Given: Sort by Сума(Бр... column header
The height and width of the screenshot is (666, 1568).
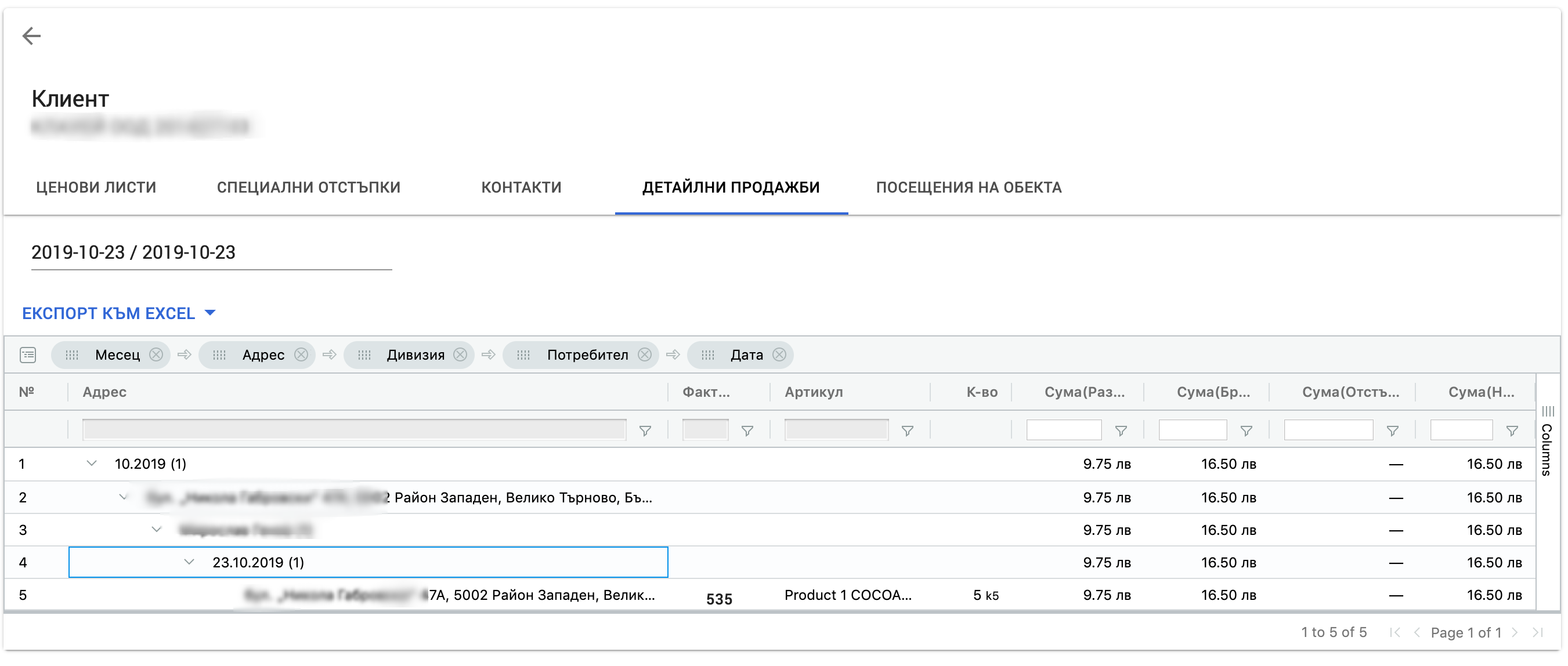Looking at the screenshot, I should [1213, 392].
